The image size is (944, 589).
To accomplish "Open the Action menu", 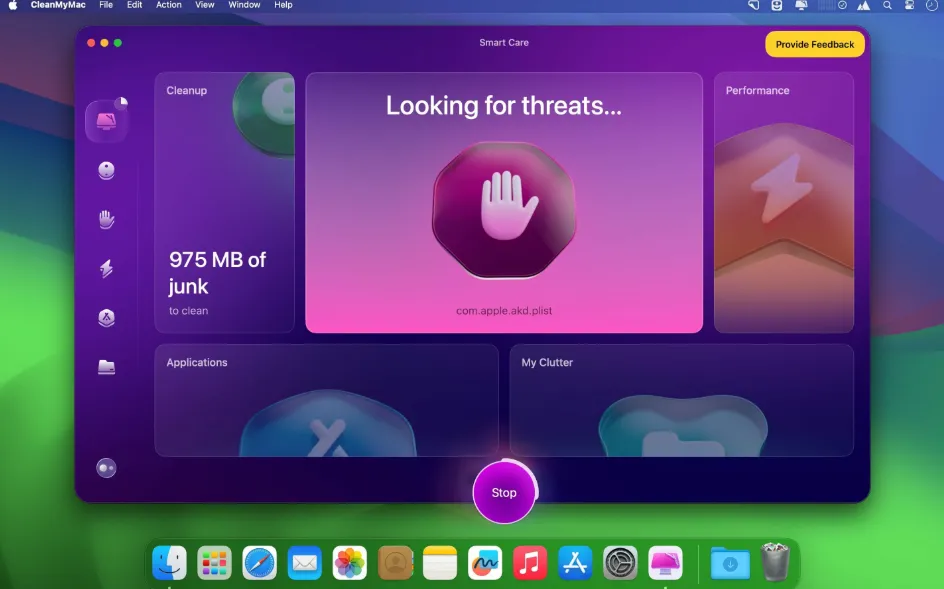I will tap(169, 5).
